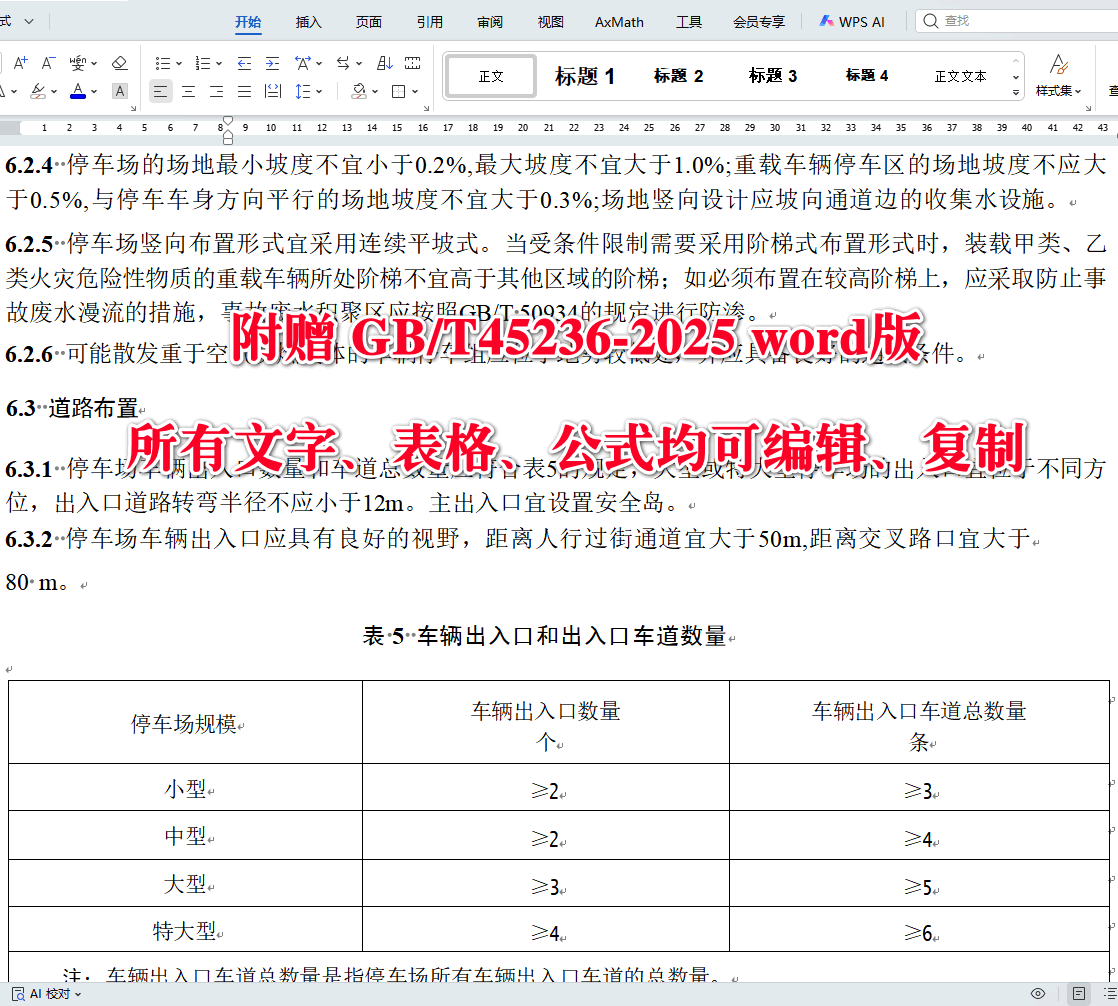Toggle the numbered list
Screen dimensions: 1118x1006
[205, 61]
